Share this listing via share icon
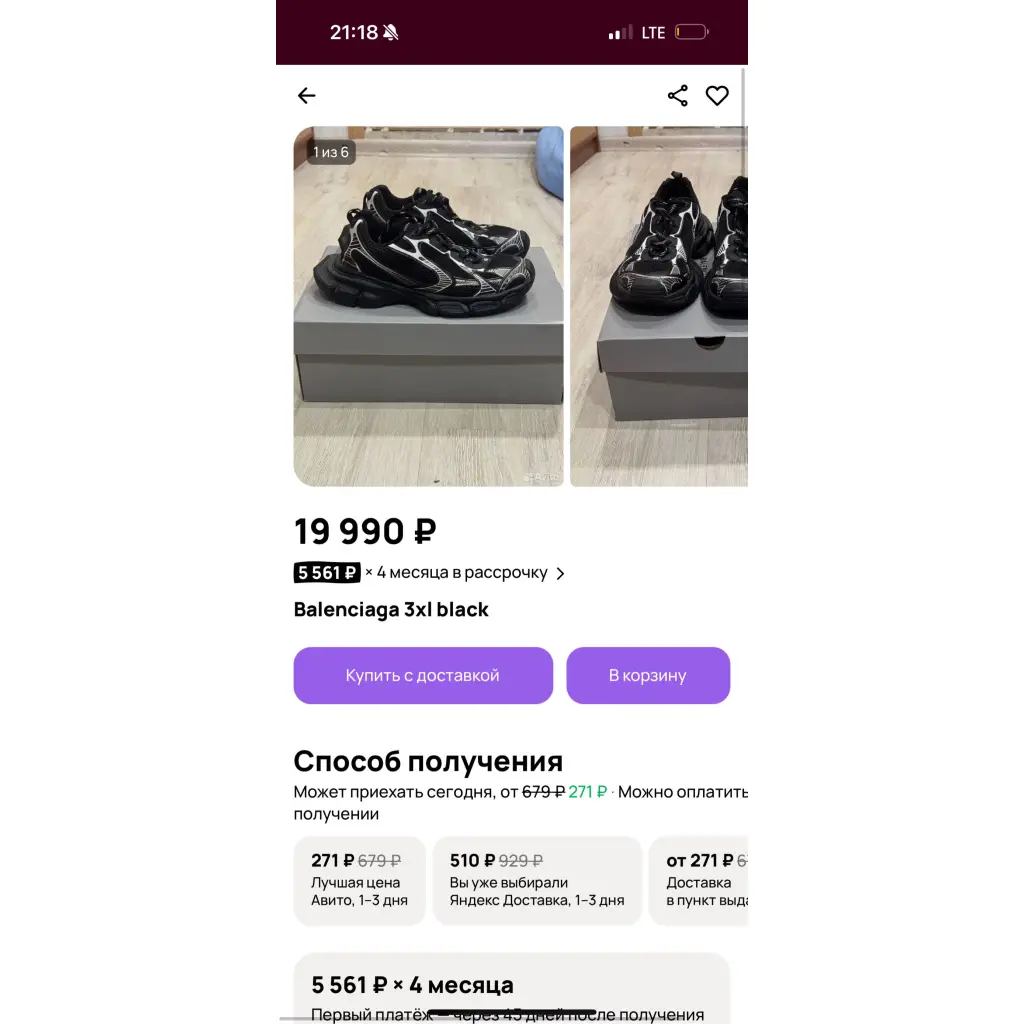Viewport: 1024px width, 1024px height. [678, 96]
